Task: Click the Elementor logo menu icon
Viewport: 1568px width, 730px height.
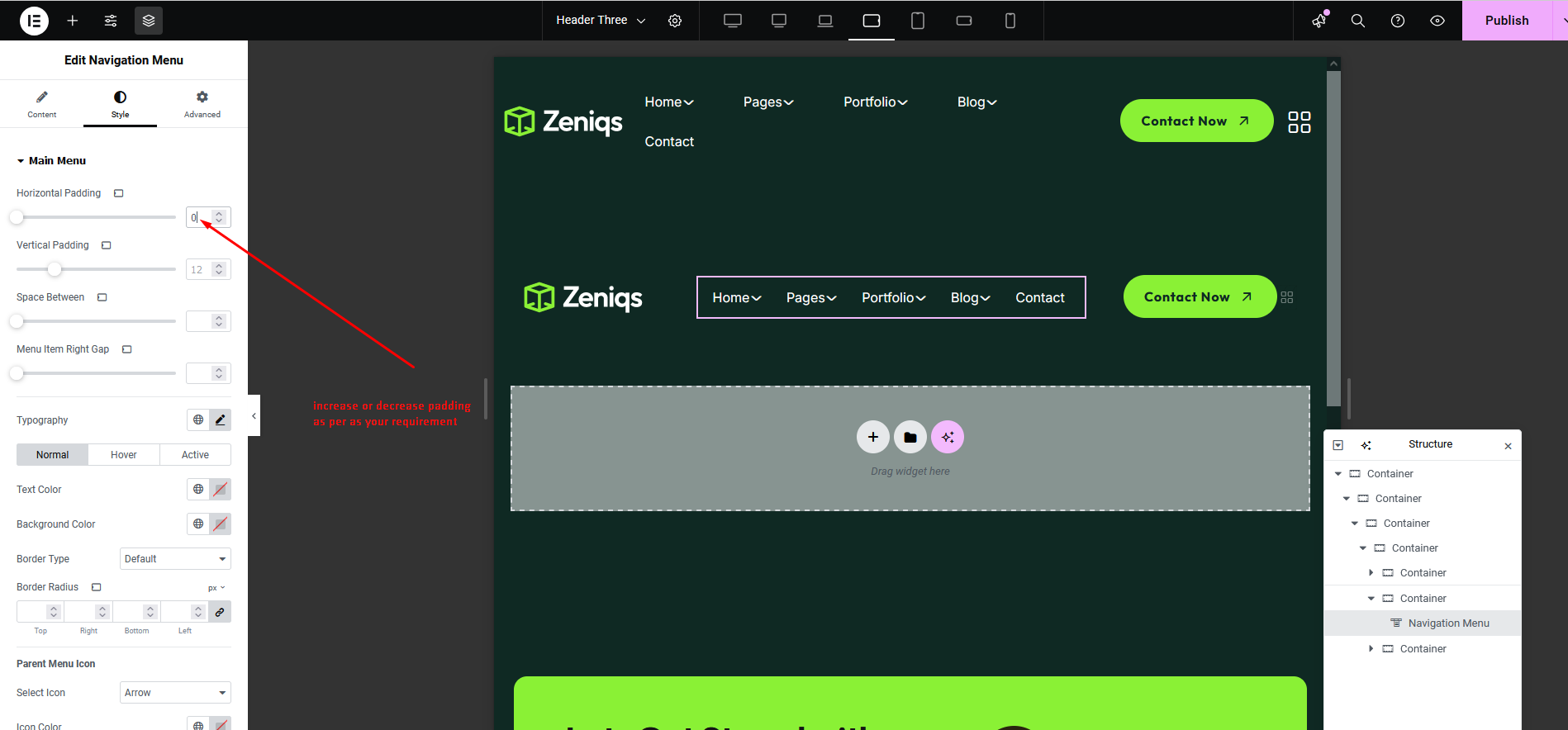Action: pos(34,21)
